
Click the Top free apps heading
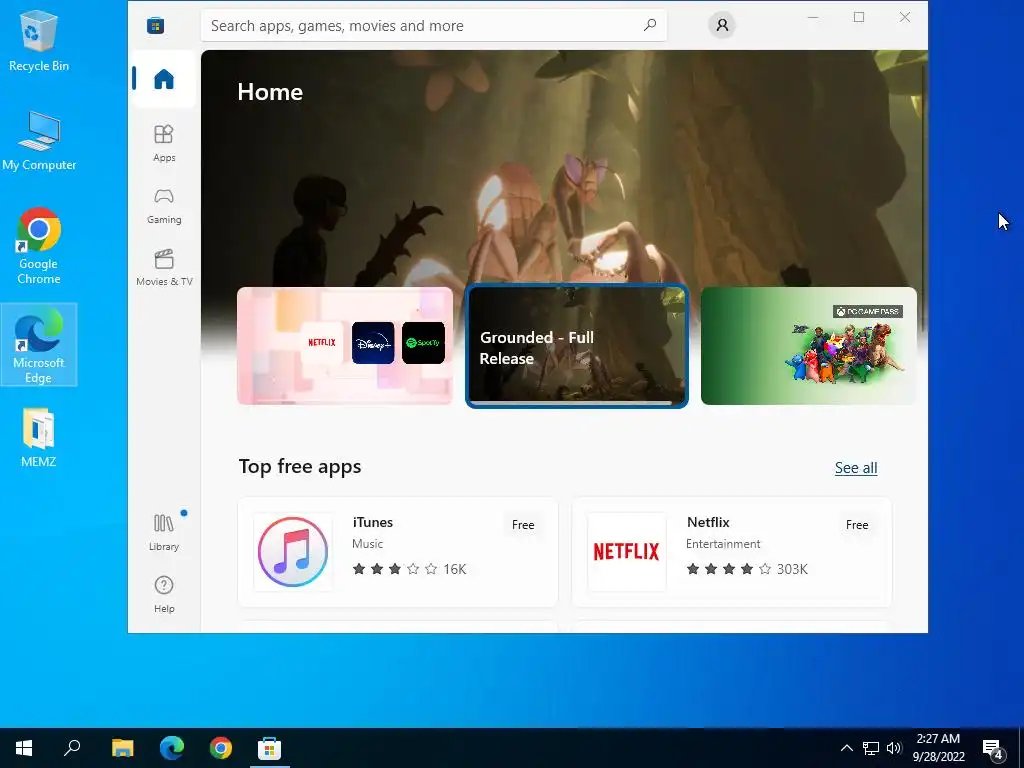tap(300, 466)
